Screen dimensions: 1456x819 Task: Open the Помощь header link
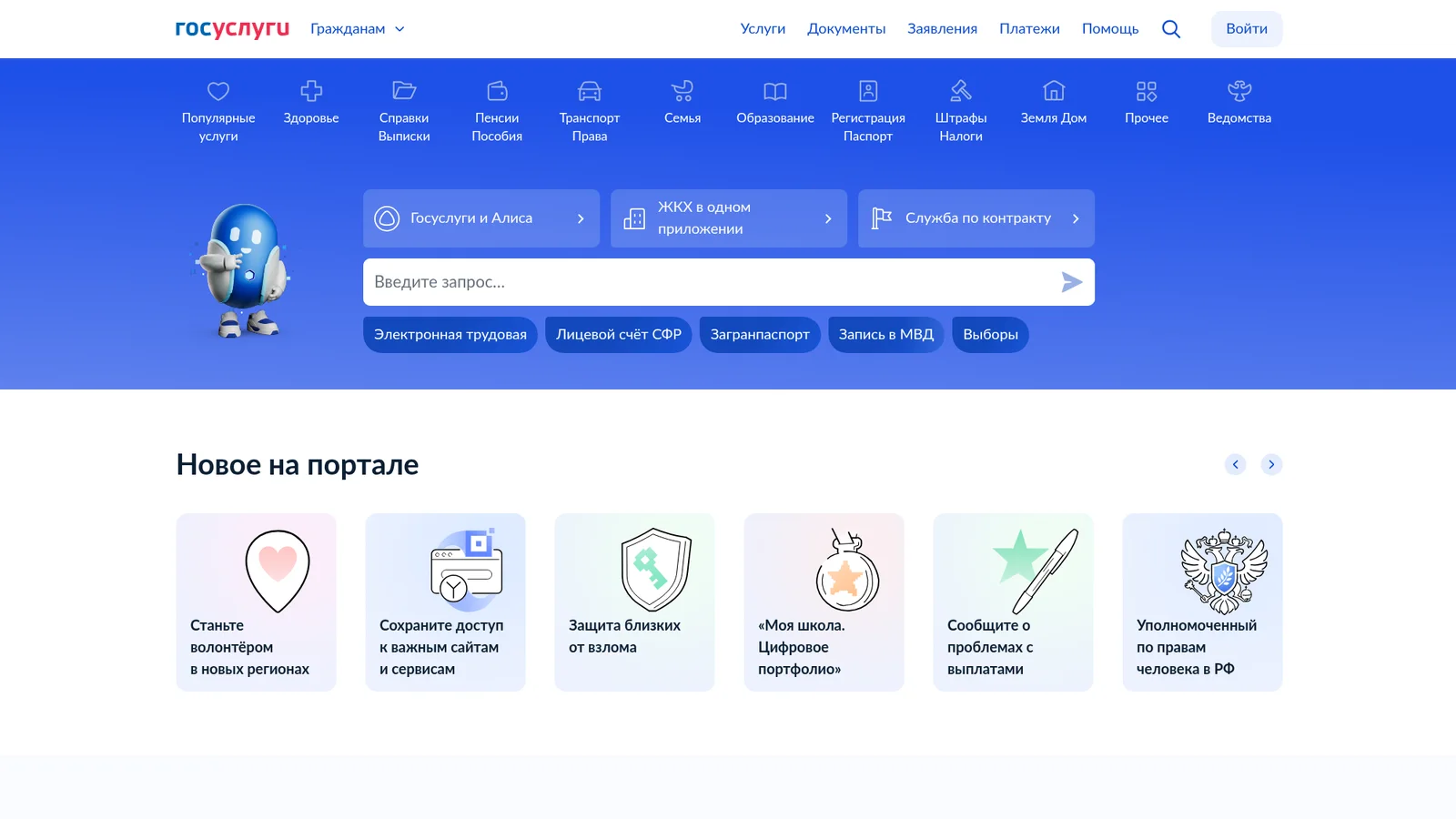1110,29
